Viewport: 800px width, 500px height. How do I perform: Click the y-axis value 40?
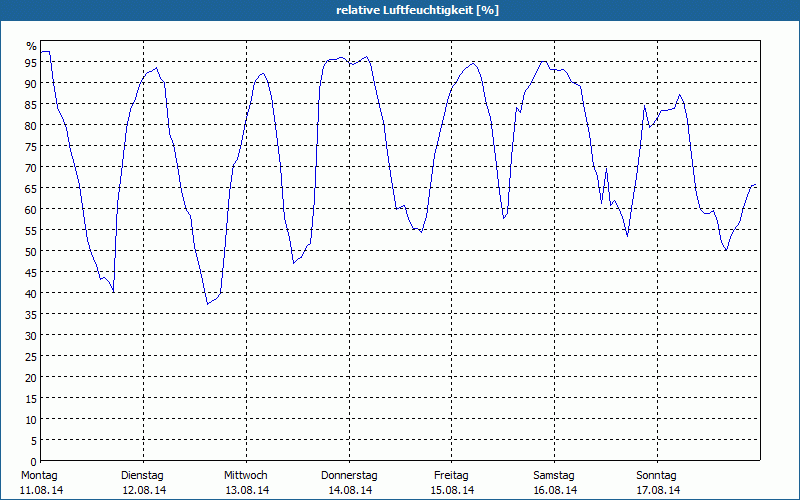tap(31, 293)
